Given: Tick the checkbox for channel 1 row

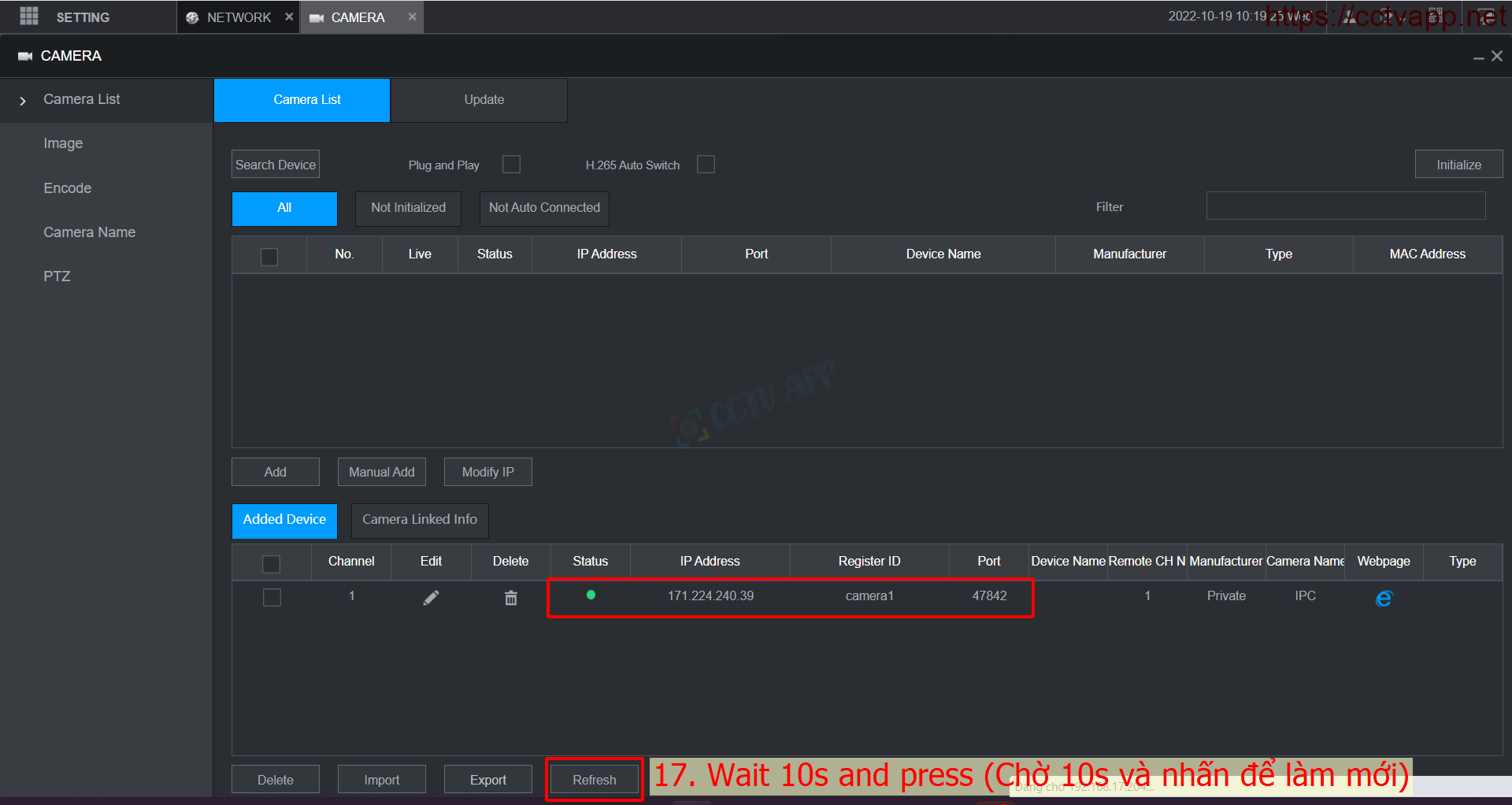Looking at the screenshot, I should [x=272, y=598].
